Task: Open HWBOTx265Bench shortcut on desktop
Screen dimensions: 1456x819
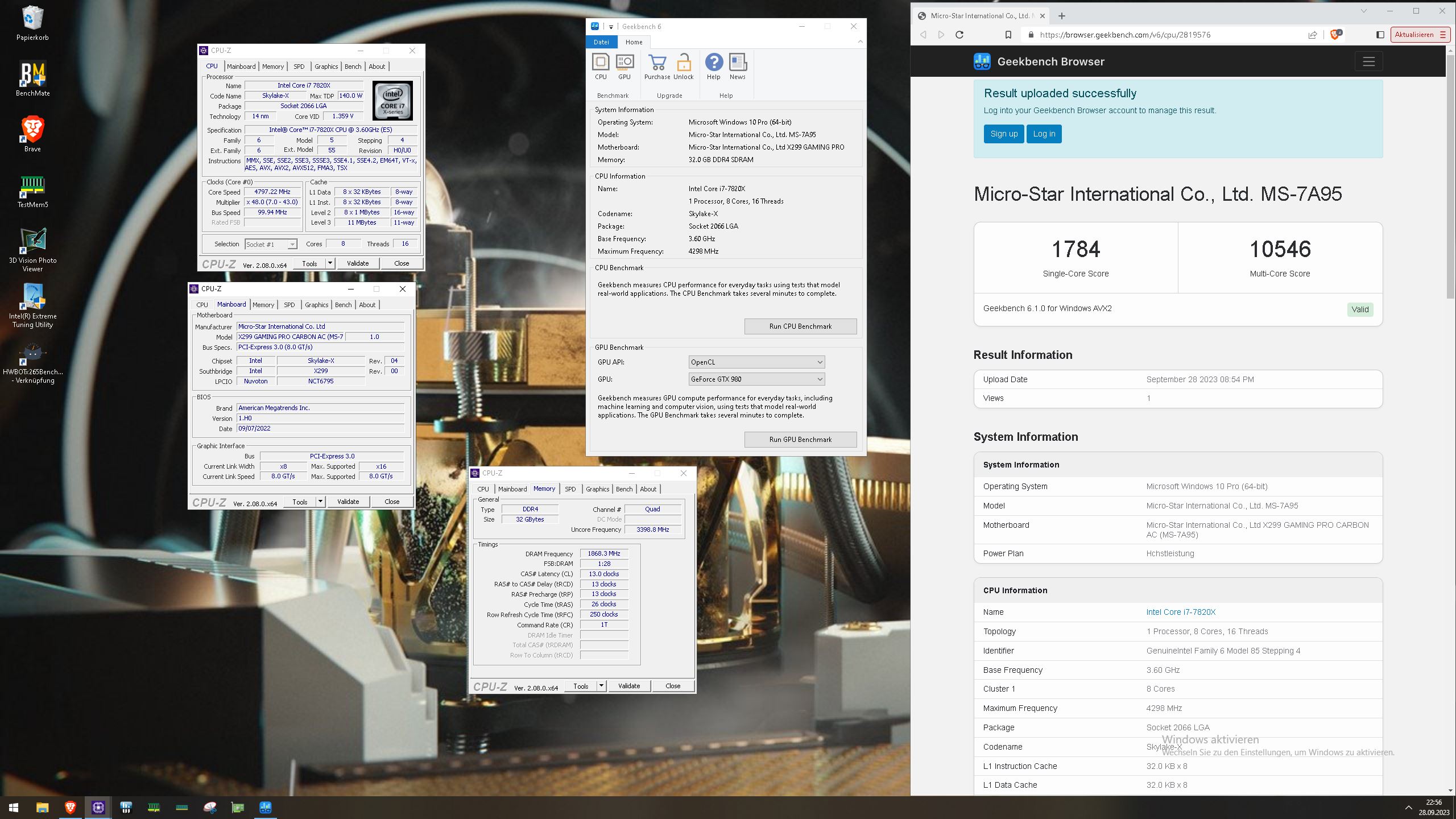Action: [32, 362]
